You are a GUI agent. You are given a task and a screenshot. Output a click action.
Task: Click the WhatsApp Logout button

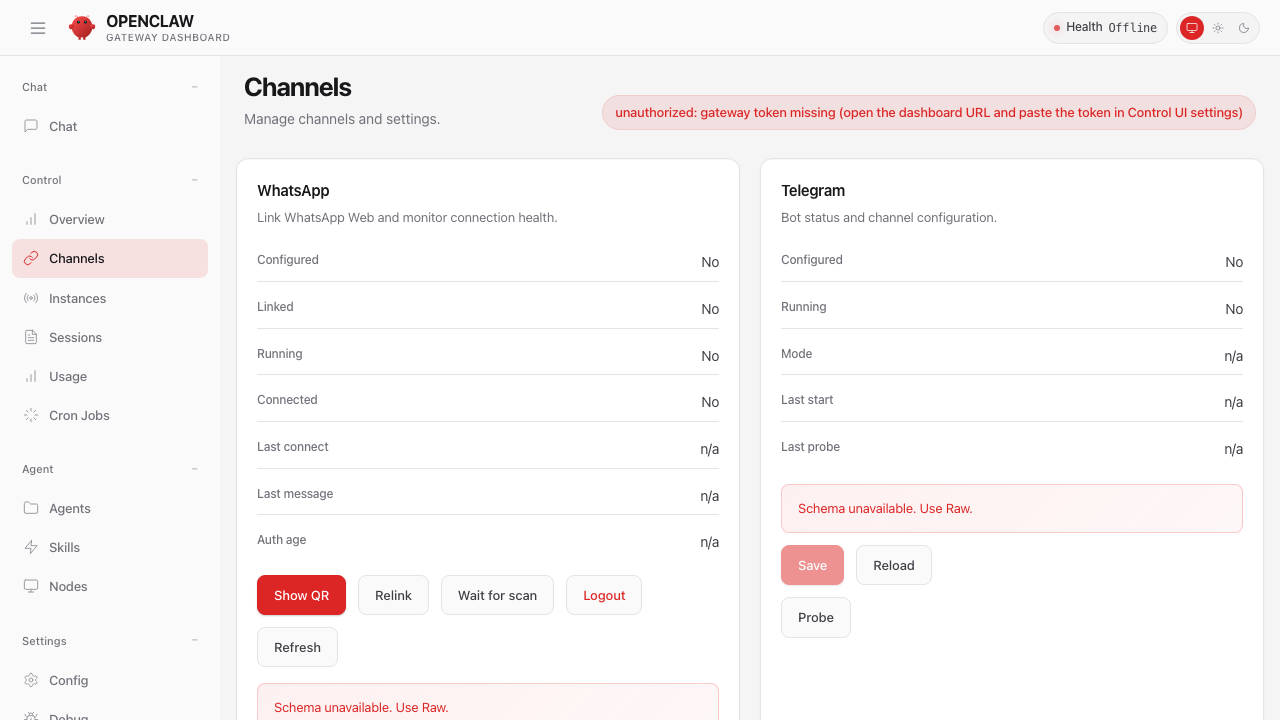click(603, 595)
